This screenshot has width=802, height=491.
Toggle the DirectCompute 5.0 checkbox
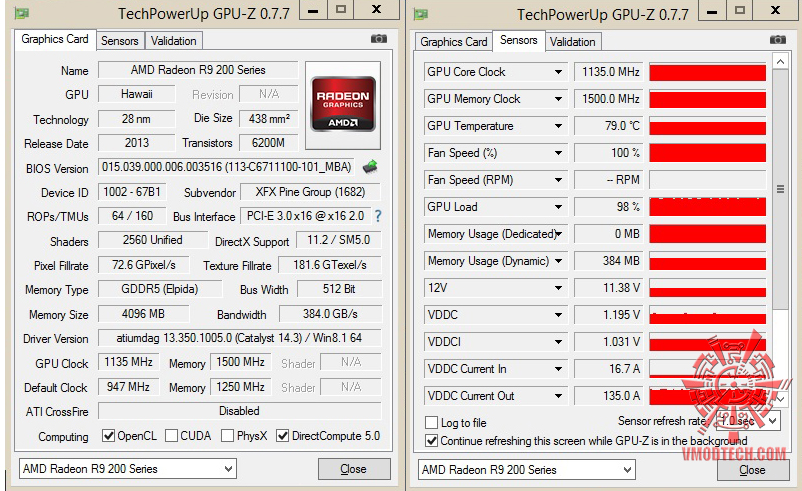(x=282, y=436)
